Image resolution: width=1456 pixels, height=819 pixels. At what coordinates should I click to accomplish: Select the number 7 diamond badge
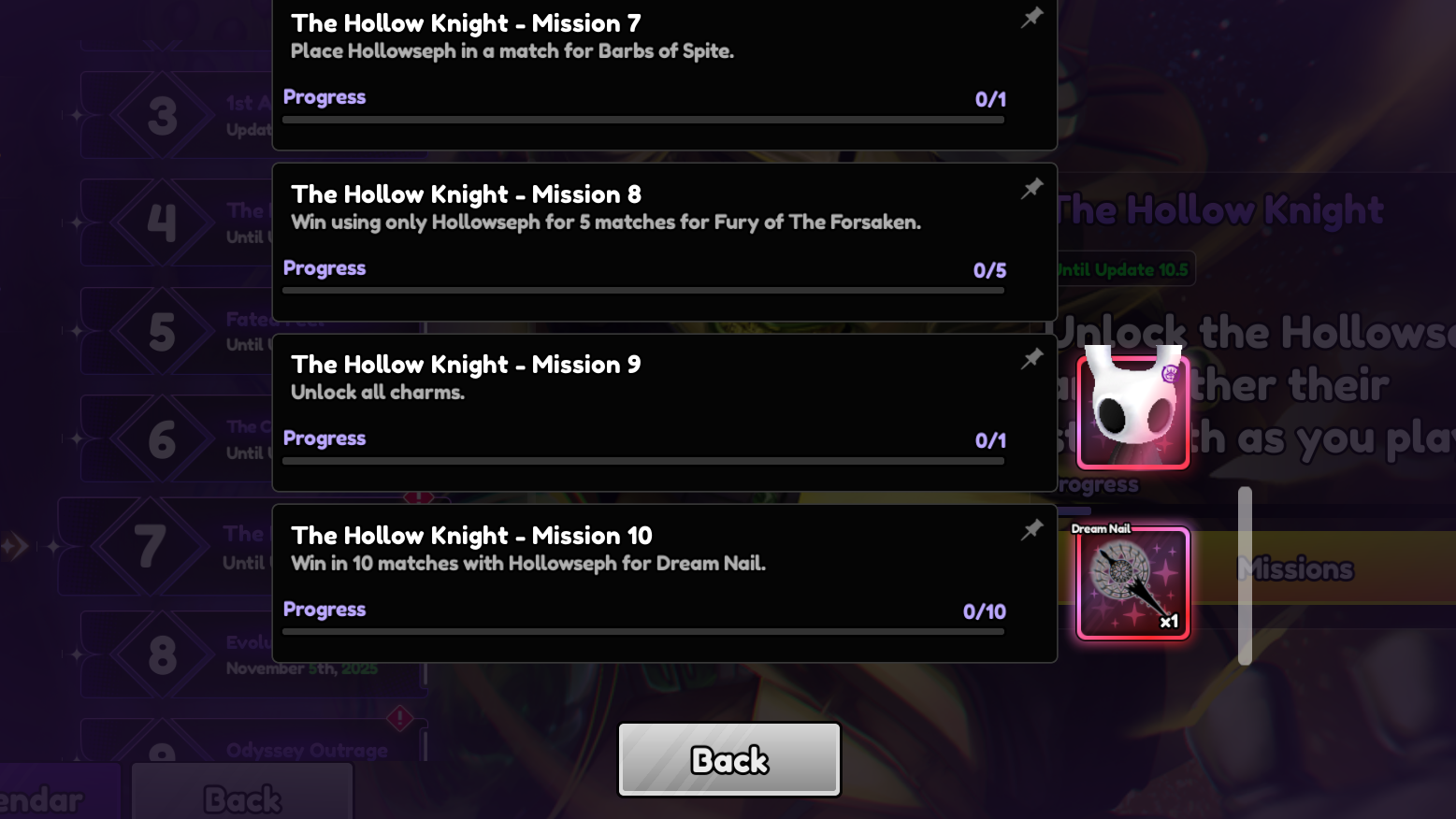[x=150, y=547]
